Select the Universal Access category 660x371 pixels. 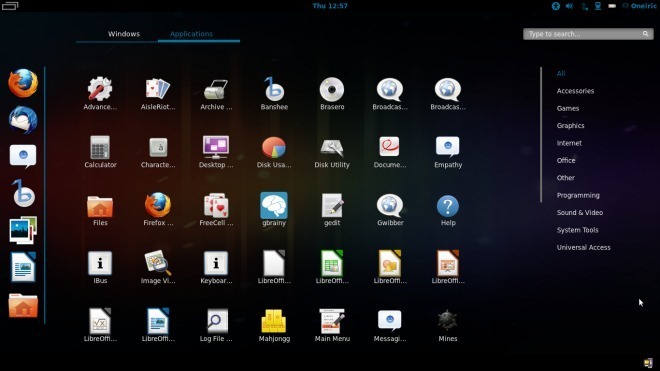pos(583,248)
